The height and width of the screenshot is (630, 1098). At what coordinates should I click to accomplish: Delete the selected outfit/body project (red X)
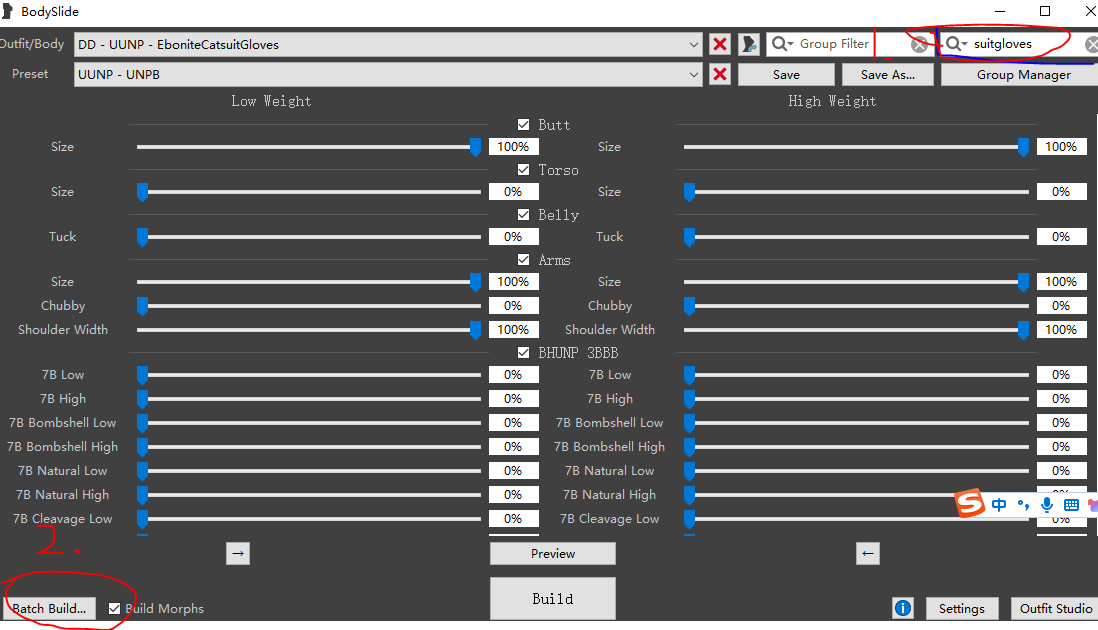point(719,44)
